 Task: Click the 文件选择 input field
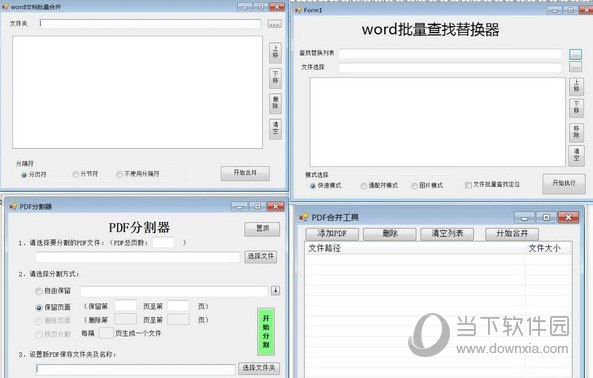(x=450, y=68)
